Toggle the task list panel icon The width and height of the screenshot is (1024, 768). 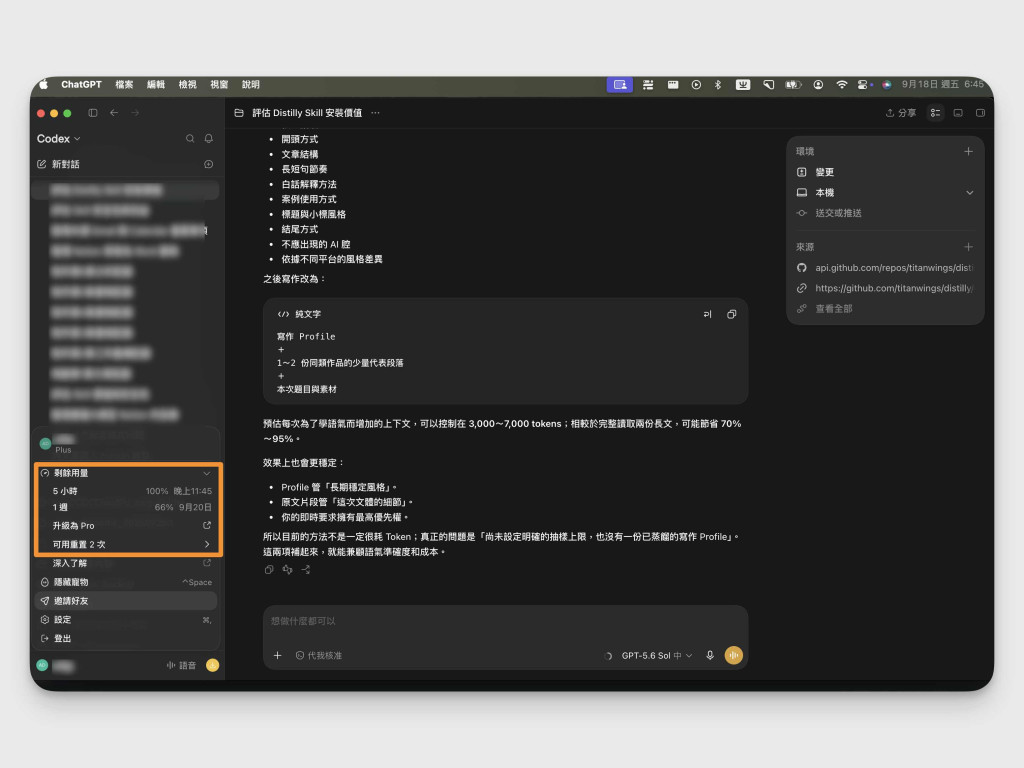936,113
